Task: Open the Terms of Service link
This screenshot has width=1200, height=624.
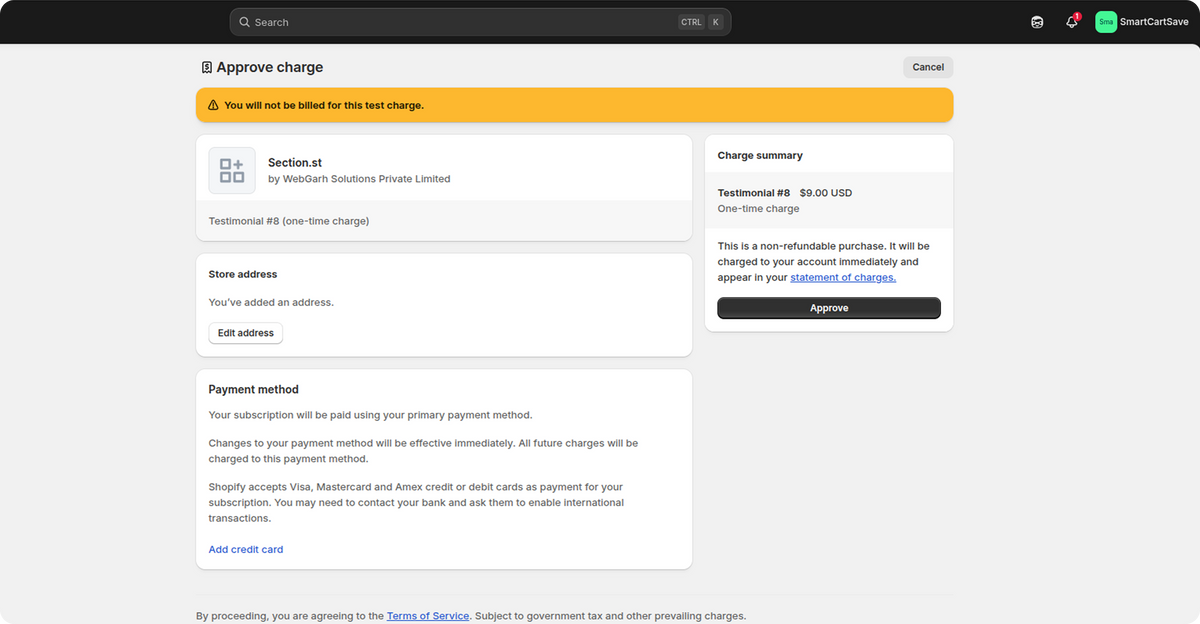Action: coord(428,616)
